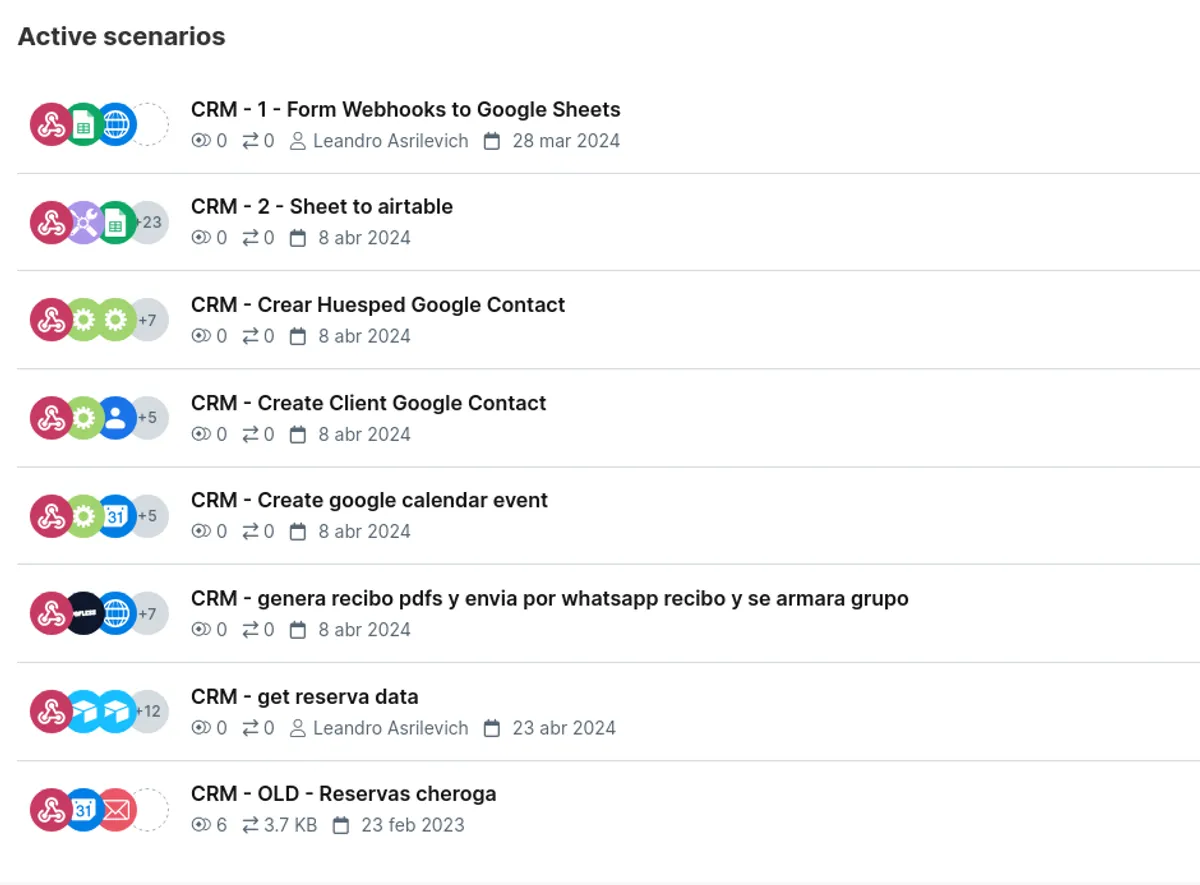Click the HTTP globe icon beside Google Sheets
The image size is (1200, 885).
(116, 124)
